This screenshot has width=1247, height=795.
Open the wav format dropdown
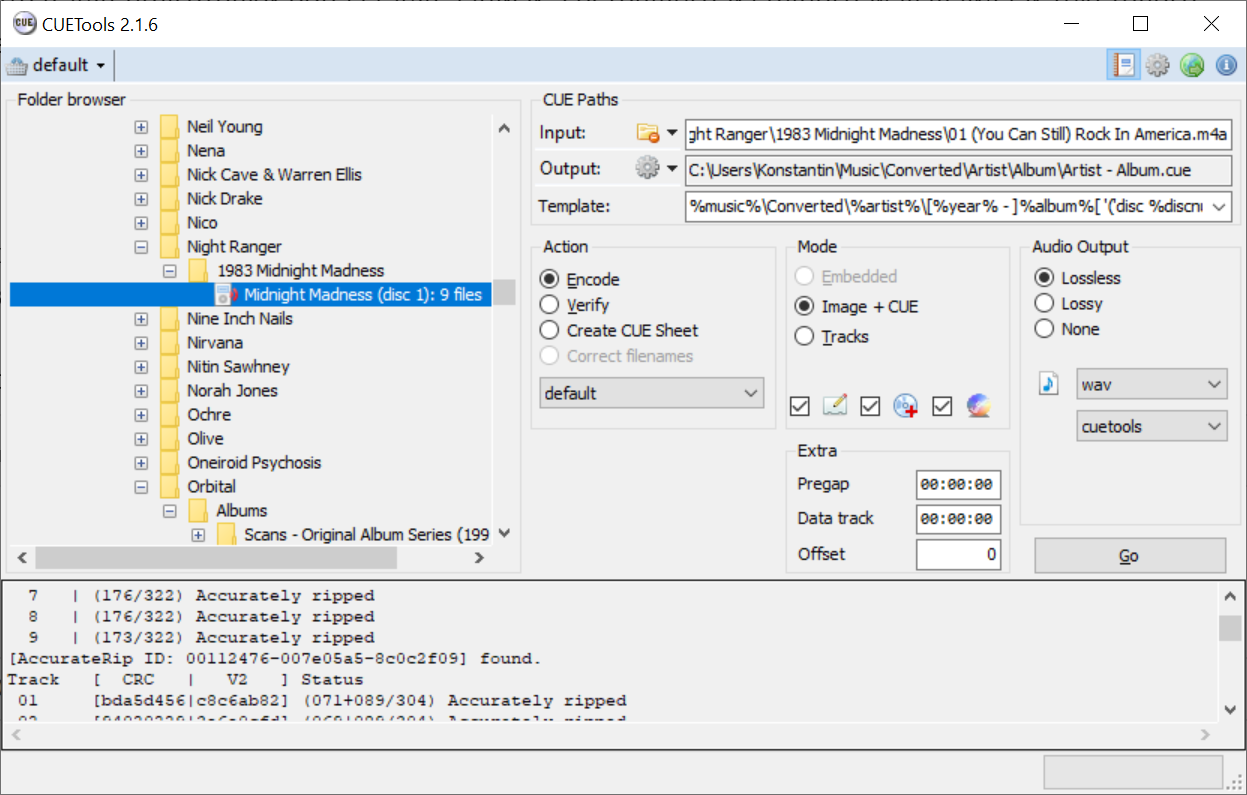click(x=1151, y=384)
